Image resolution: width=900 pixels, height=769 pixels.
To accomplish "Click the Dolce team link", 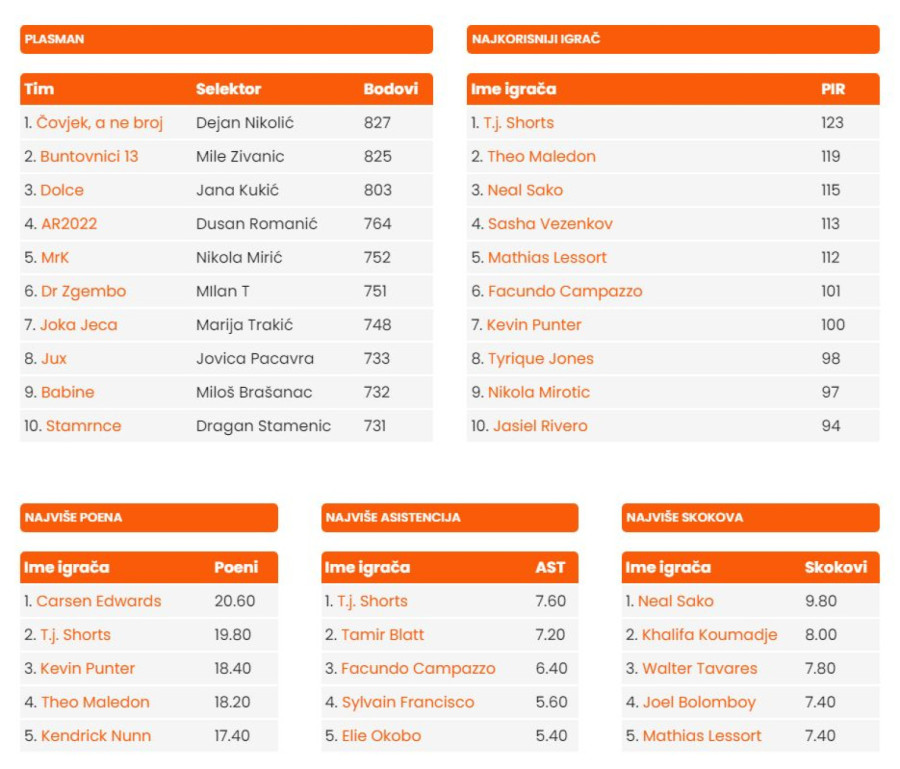I will [x=62, y=190].
